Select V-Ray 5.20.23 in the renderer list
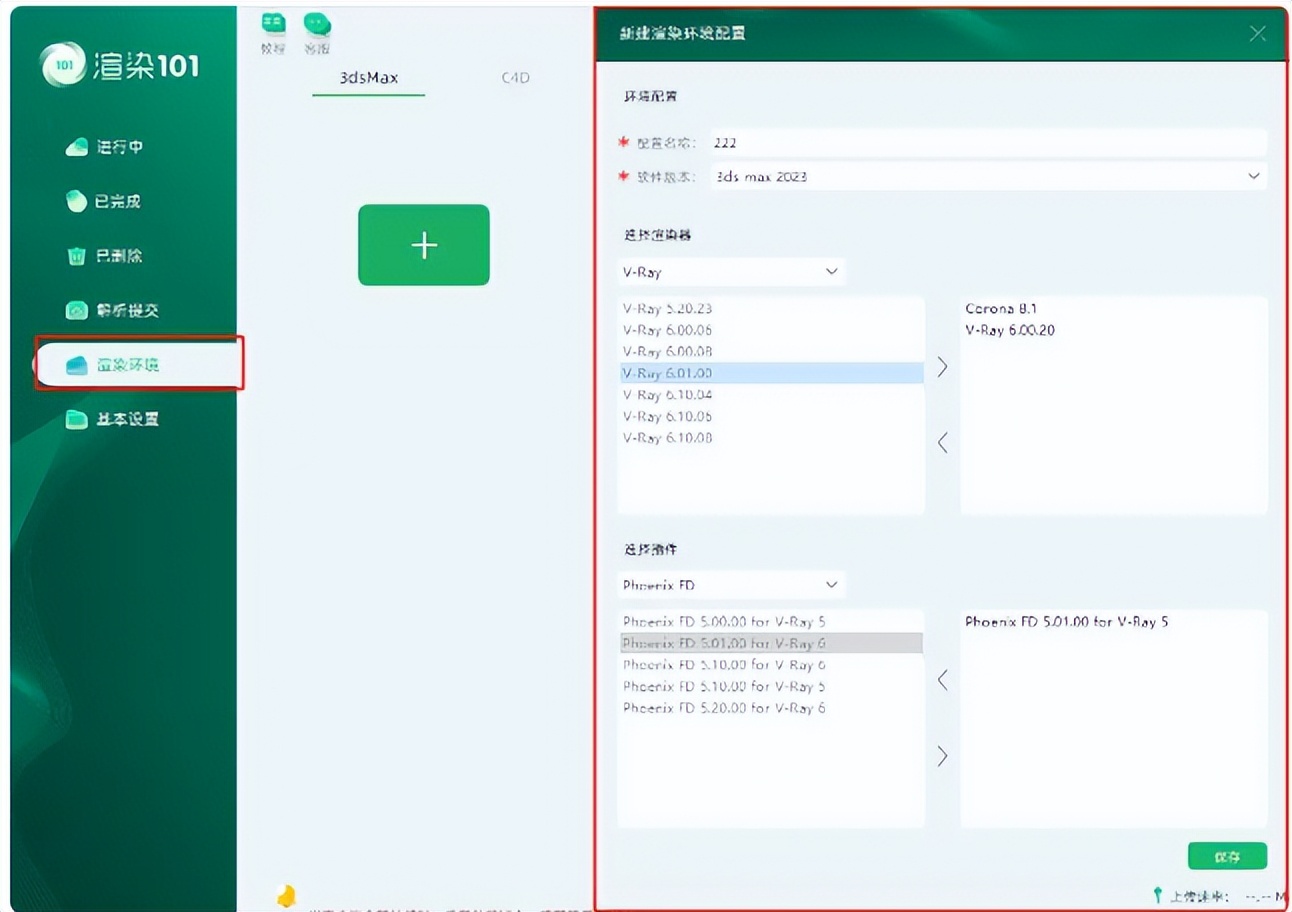 771,309
